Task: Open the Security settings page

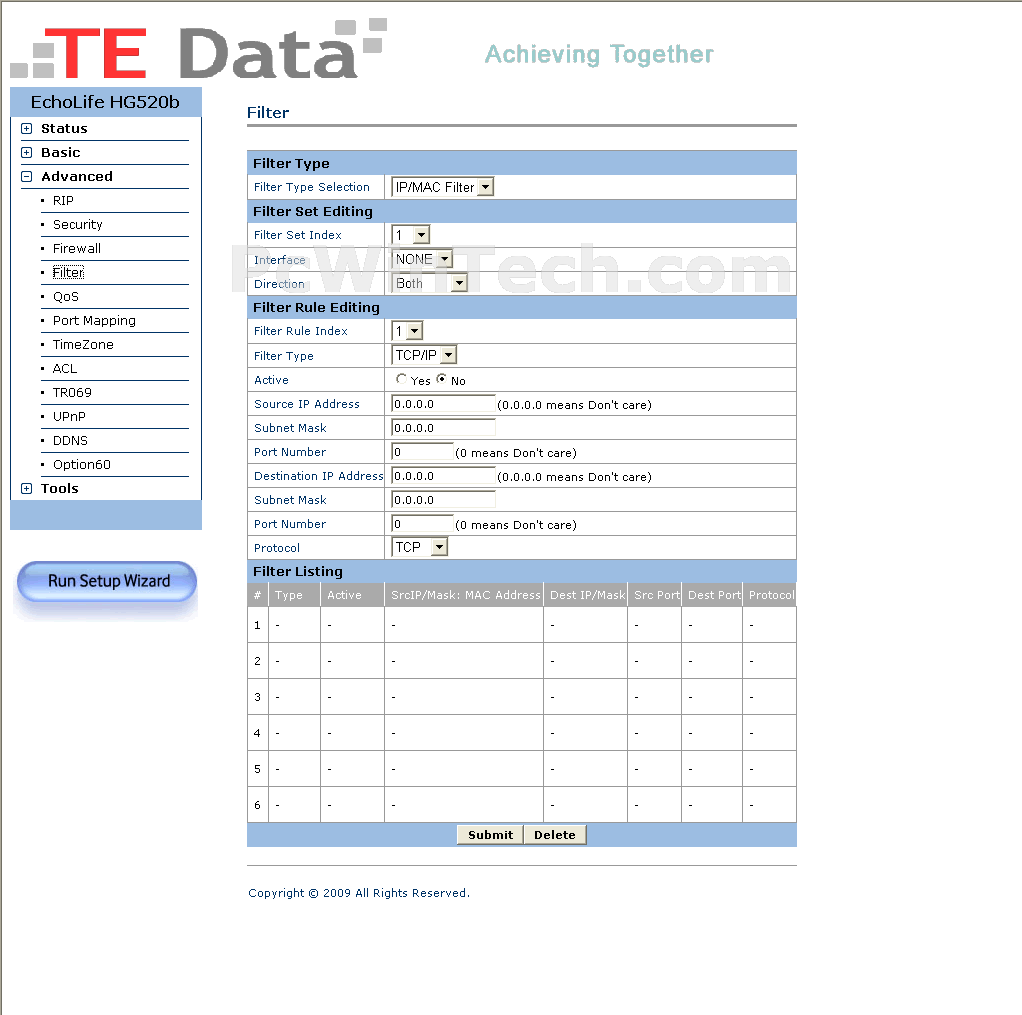Action: (78, 225)
